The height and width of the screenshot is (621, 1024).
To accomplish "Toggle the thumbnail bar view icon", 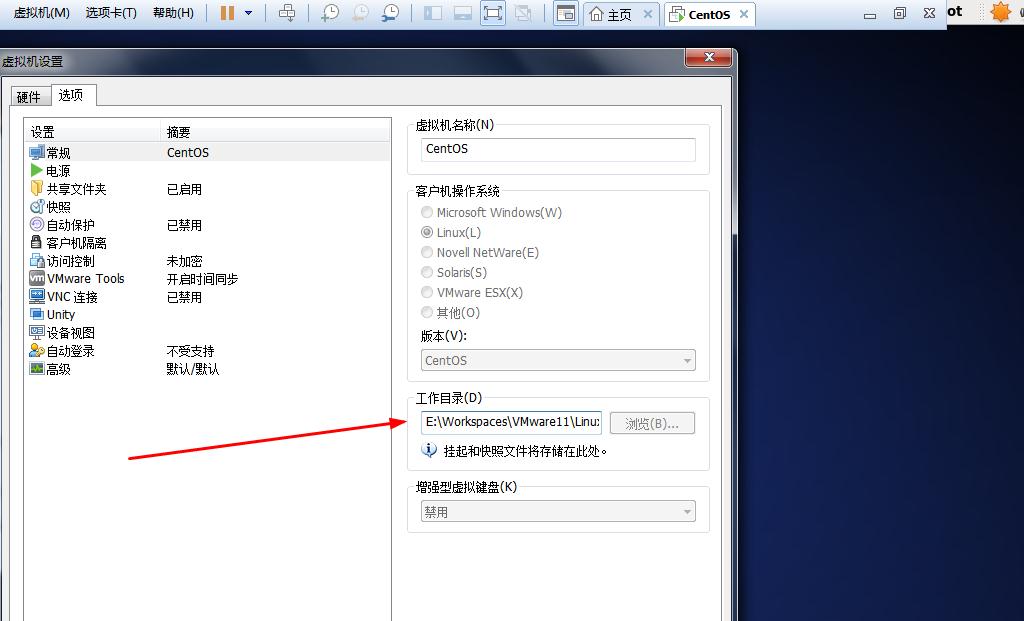I will (x=462, y=13).
